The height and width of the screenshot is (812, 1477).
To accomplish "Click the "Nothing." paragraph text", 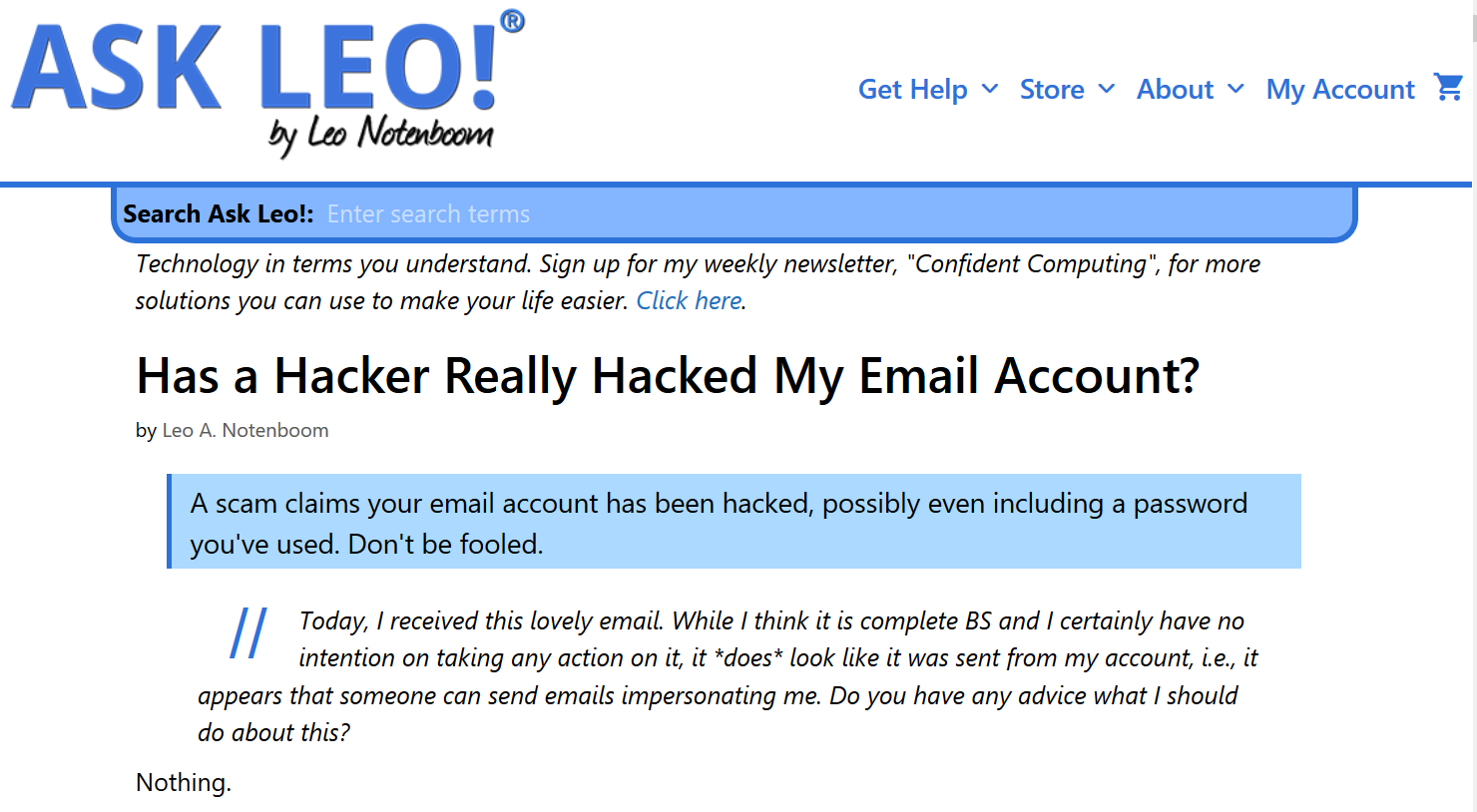I will tap(184, 783).
